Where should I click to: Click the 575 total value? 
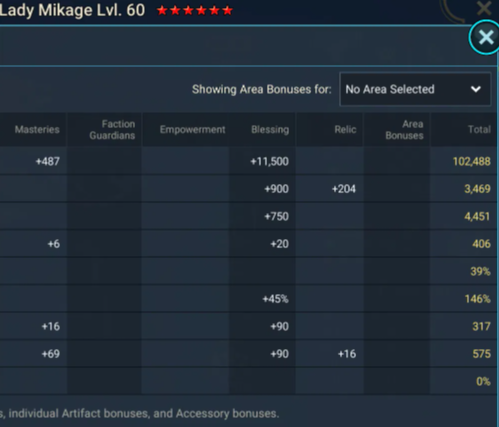pyautogui.click(x=481, y=354)
